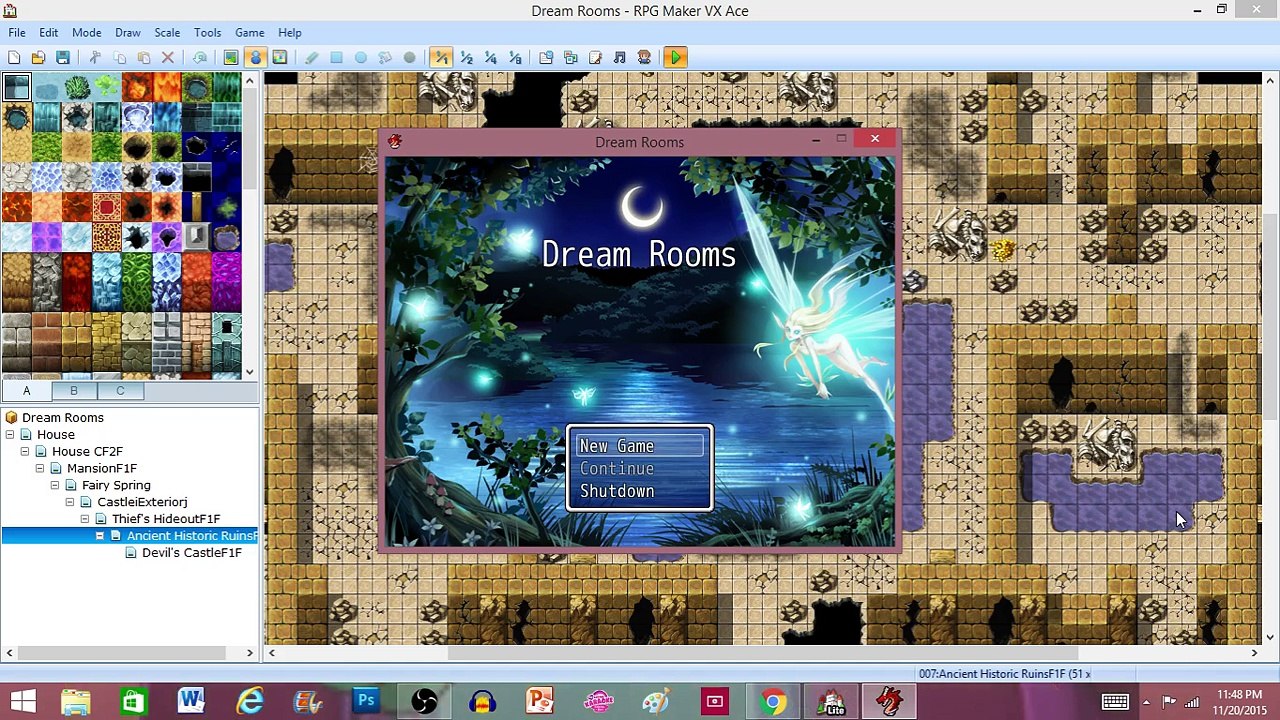The height and width of the screenshot is (720, 1280).
Task: Click the Paste toolbar icon
Action: tap(144, 58)
